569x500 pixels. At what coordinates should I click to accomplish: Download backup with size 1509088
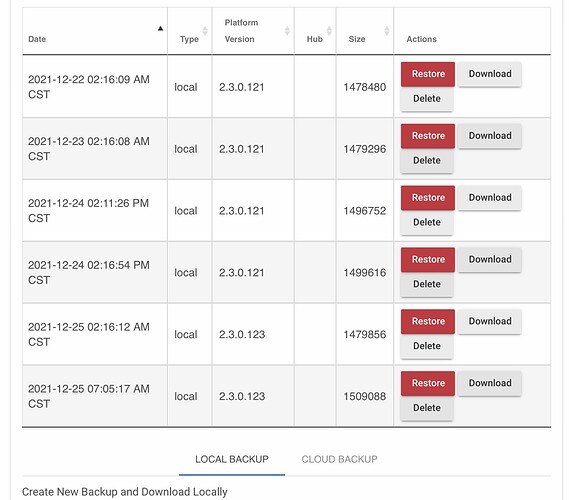tap(490, 383)
